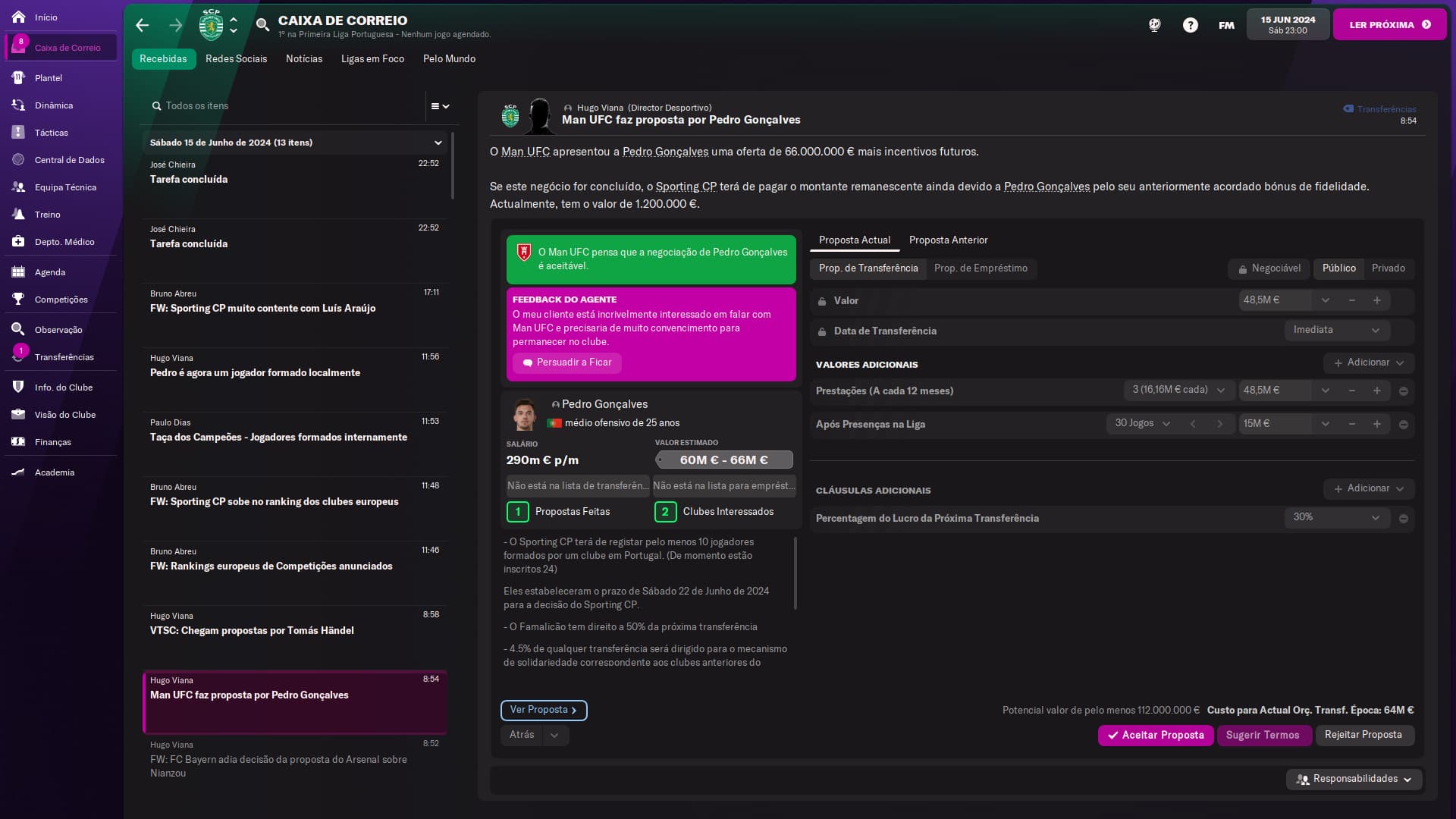Switch to Redes Sociais tab
The image size is (1456, 819).
point(236,58)
